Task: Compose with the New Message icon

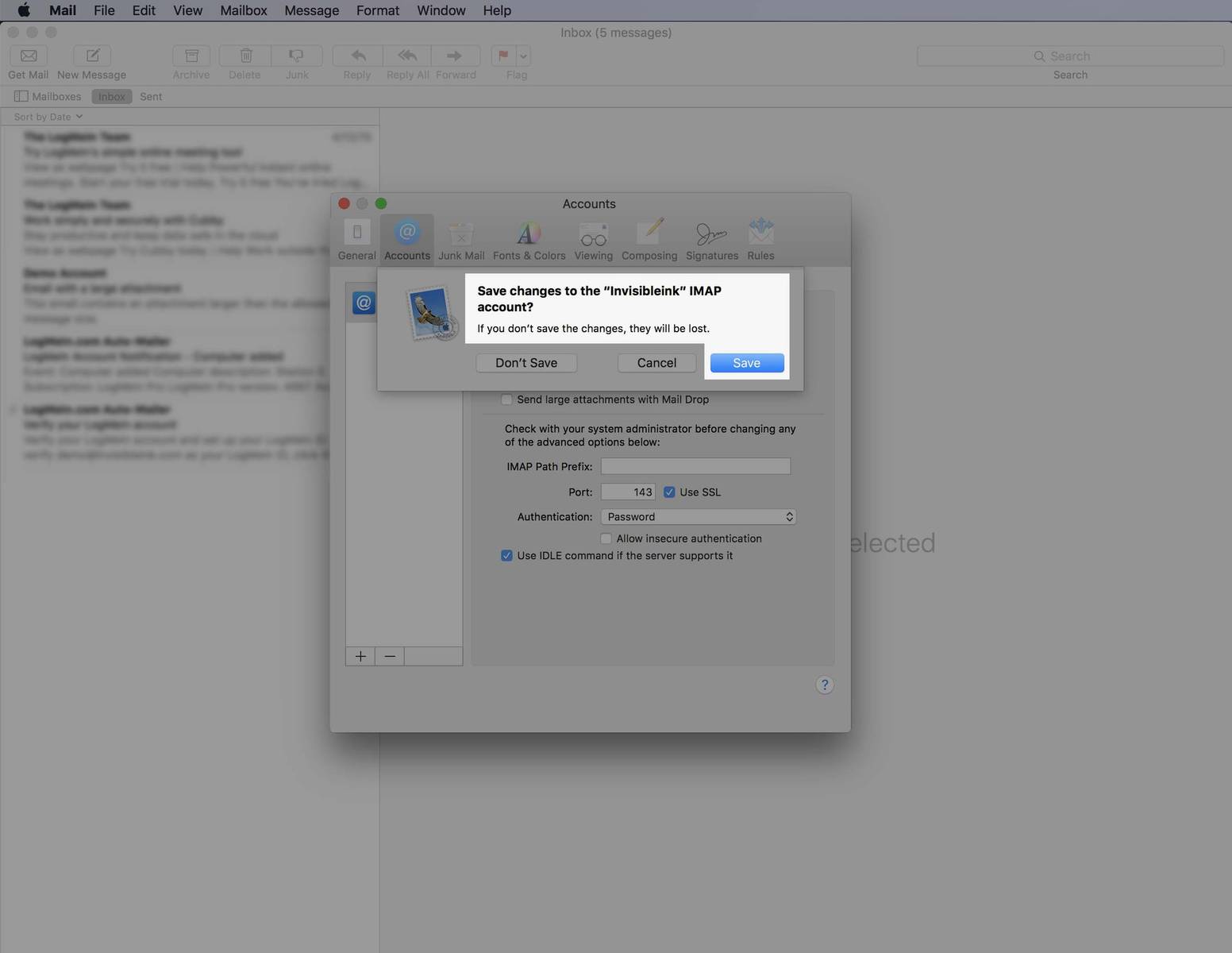Action: (92, 56)
